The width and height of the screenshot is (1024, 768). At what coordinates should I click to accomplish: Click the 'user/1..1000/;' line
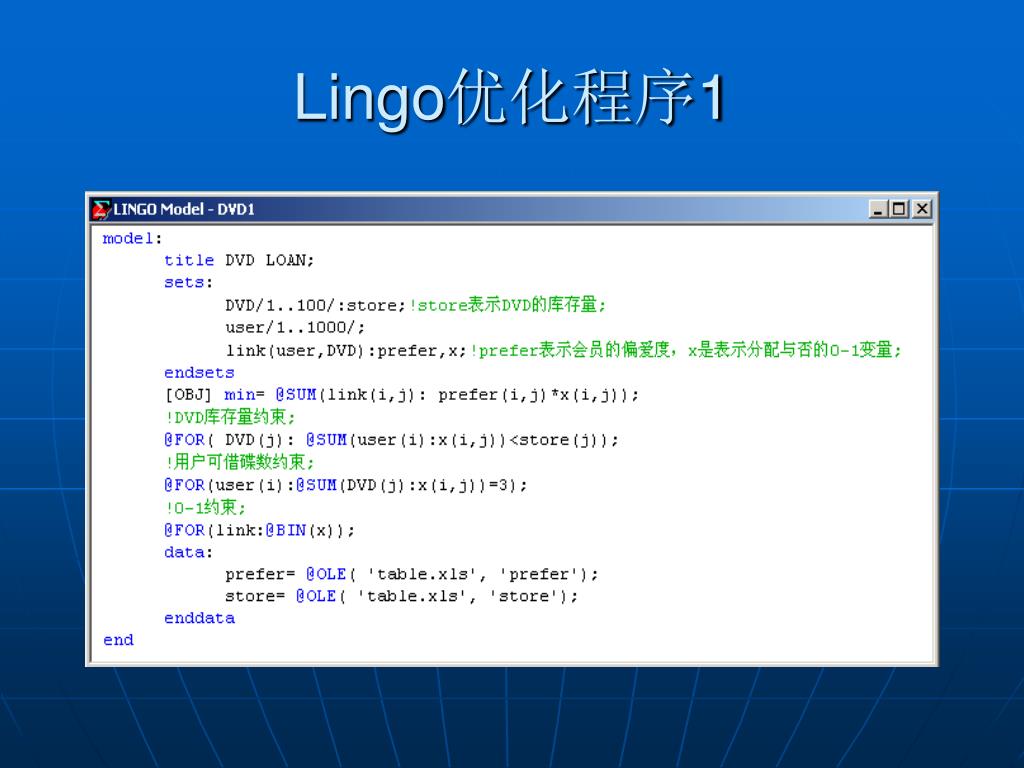295,327
